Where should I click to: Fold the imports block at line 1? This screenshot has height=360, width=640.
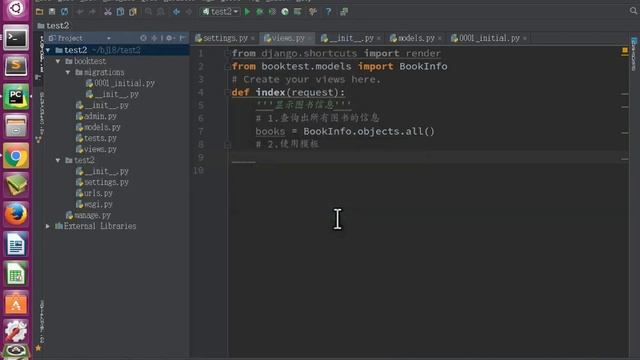[227, 53]
